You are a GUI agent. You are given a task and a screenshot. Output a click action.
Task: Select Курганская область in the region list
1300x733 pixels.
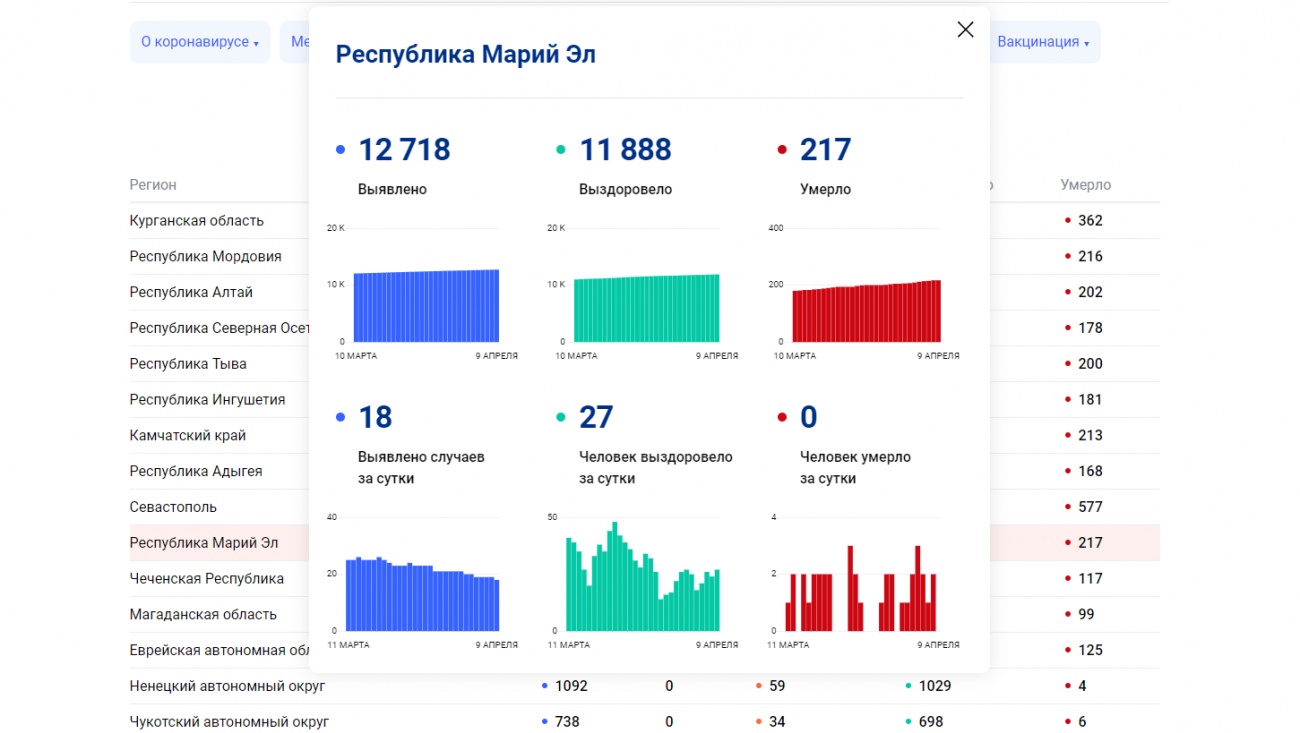(197, 221)
